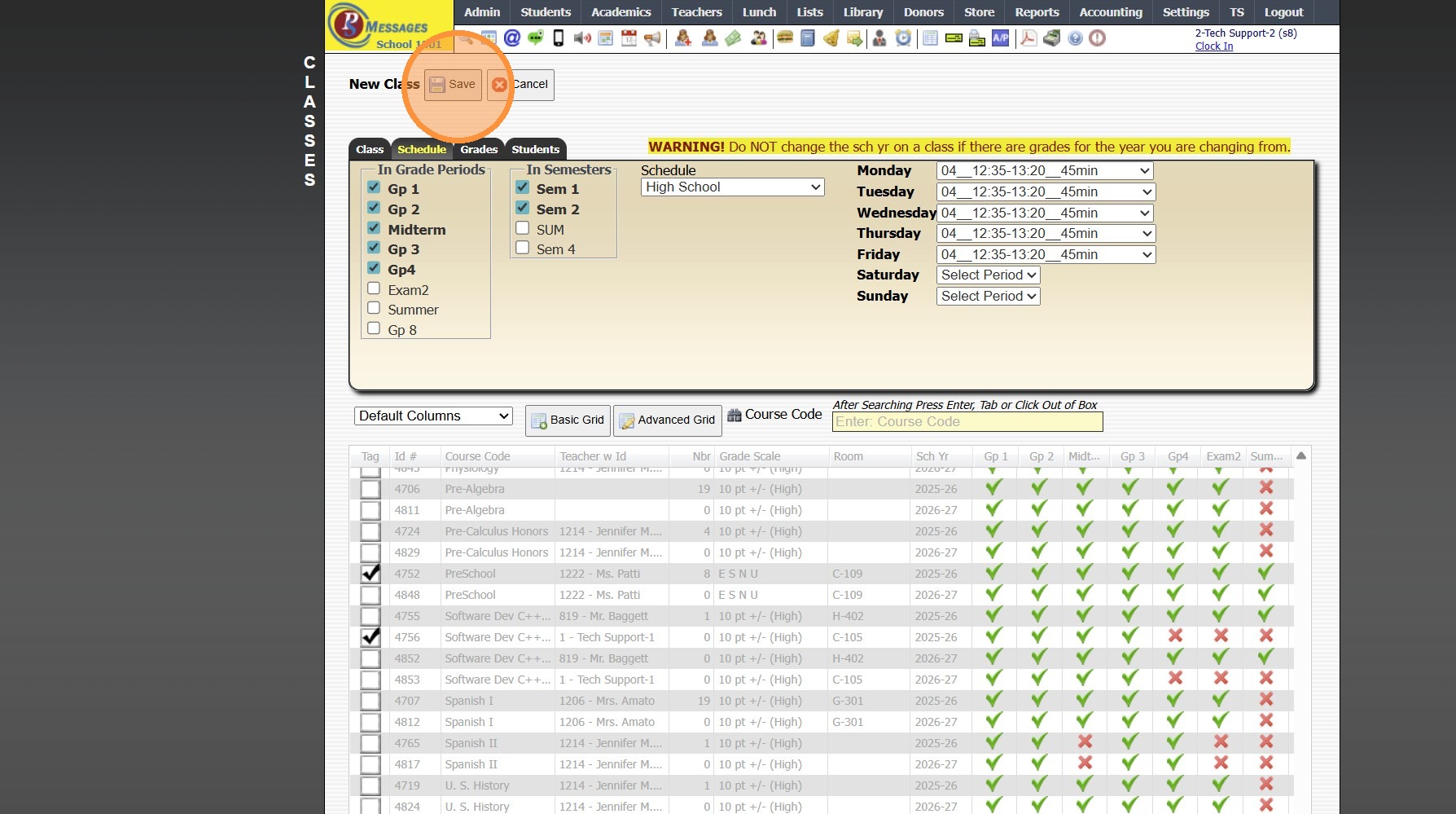Viewport: 1456px width, 814px height.
Task: Switch to the Grades tab
Action: pos(479,149)
